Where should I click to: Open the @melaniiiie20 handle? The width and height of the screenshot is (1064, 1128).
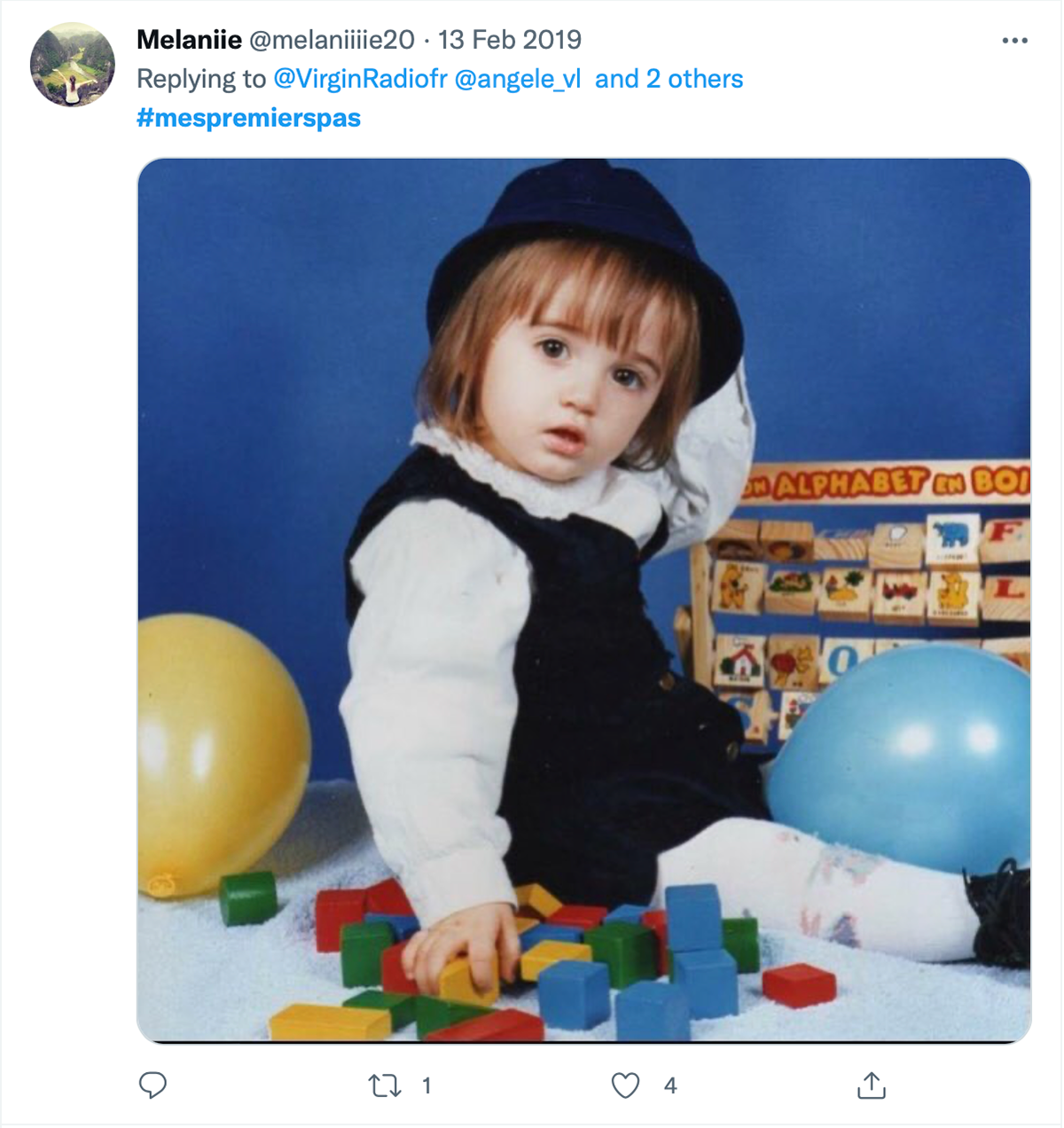[x=332, y=40]
